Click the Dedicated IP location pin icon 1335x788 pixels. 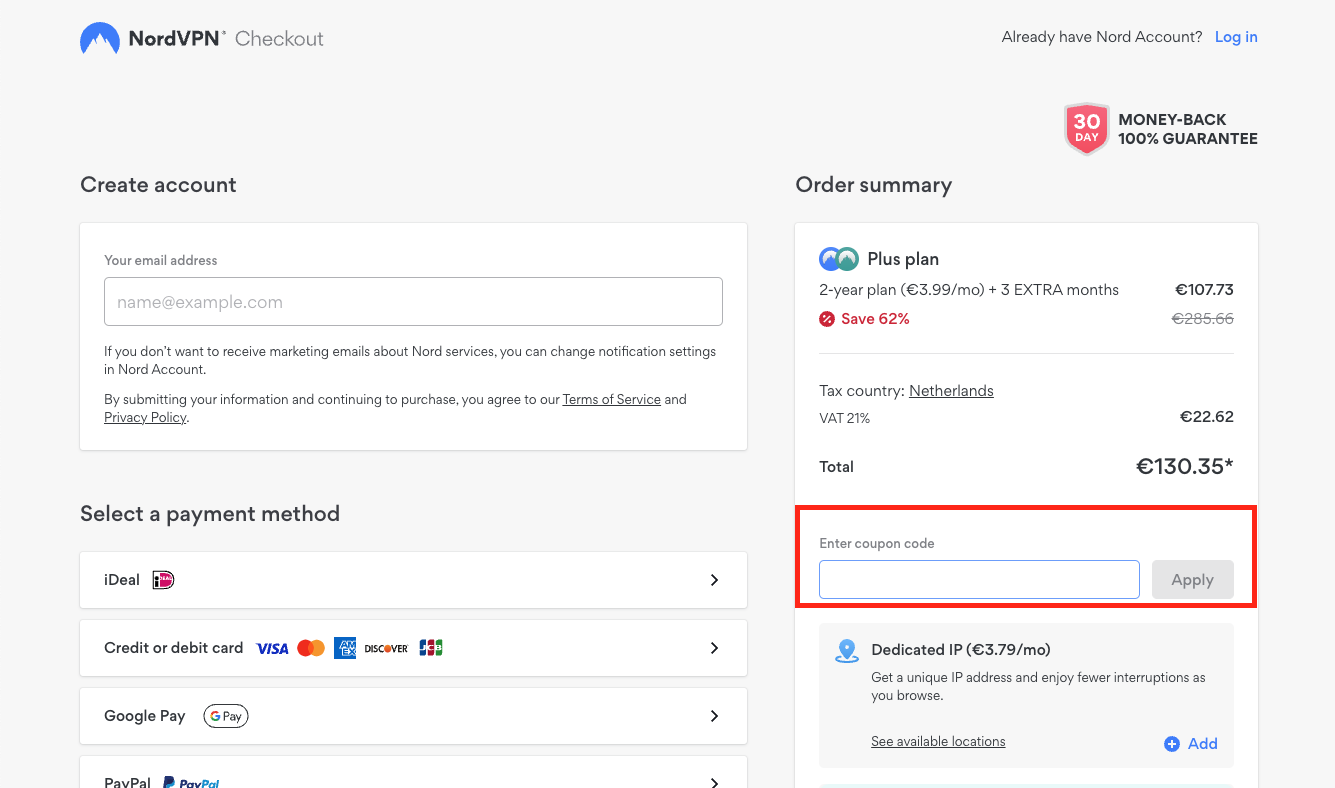(x=847, y=651)
